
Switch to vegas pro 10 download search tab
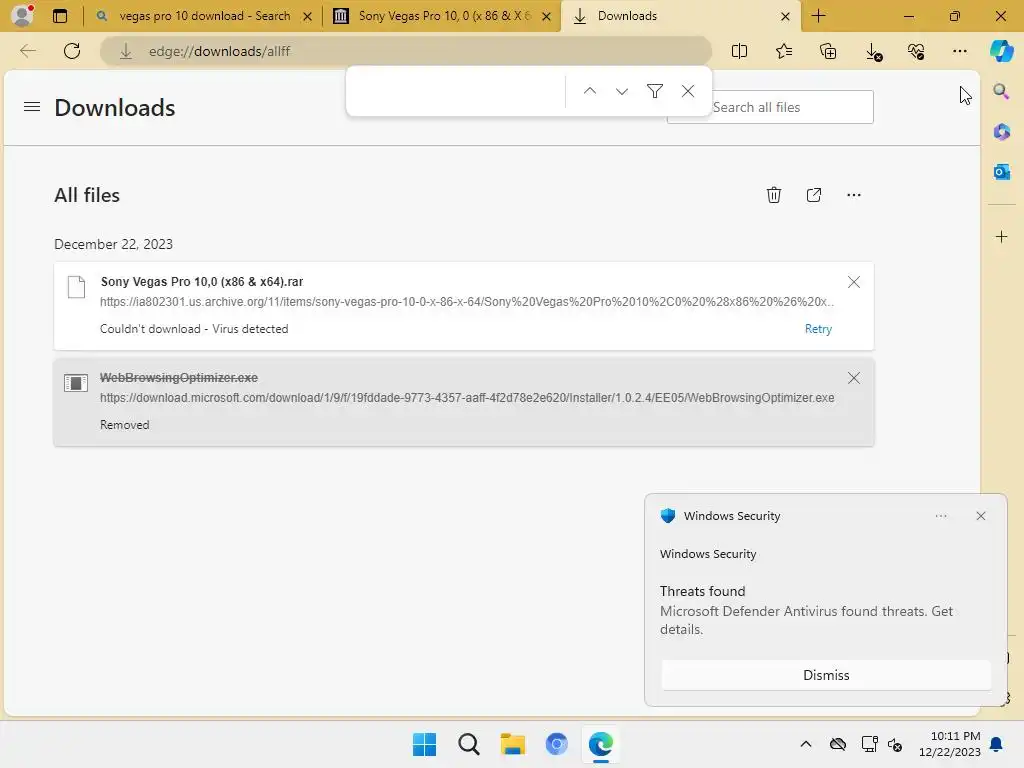[204, 16]
